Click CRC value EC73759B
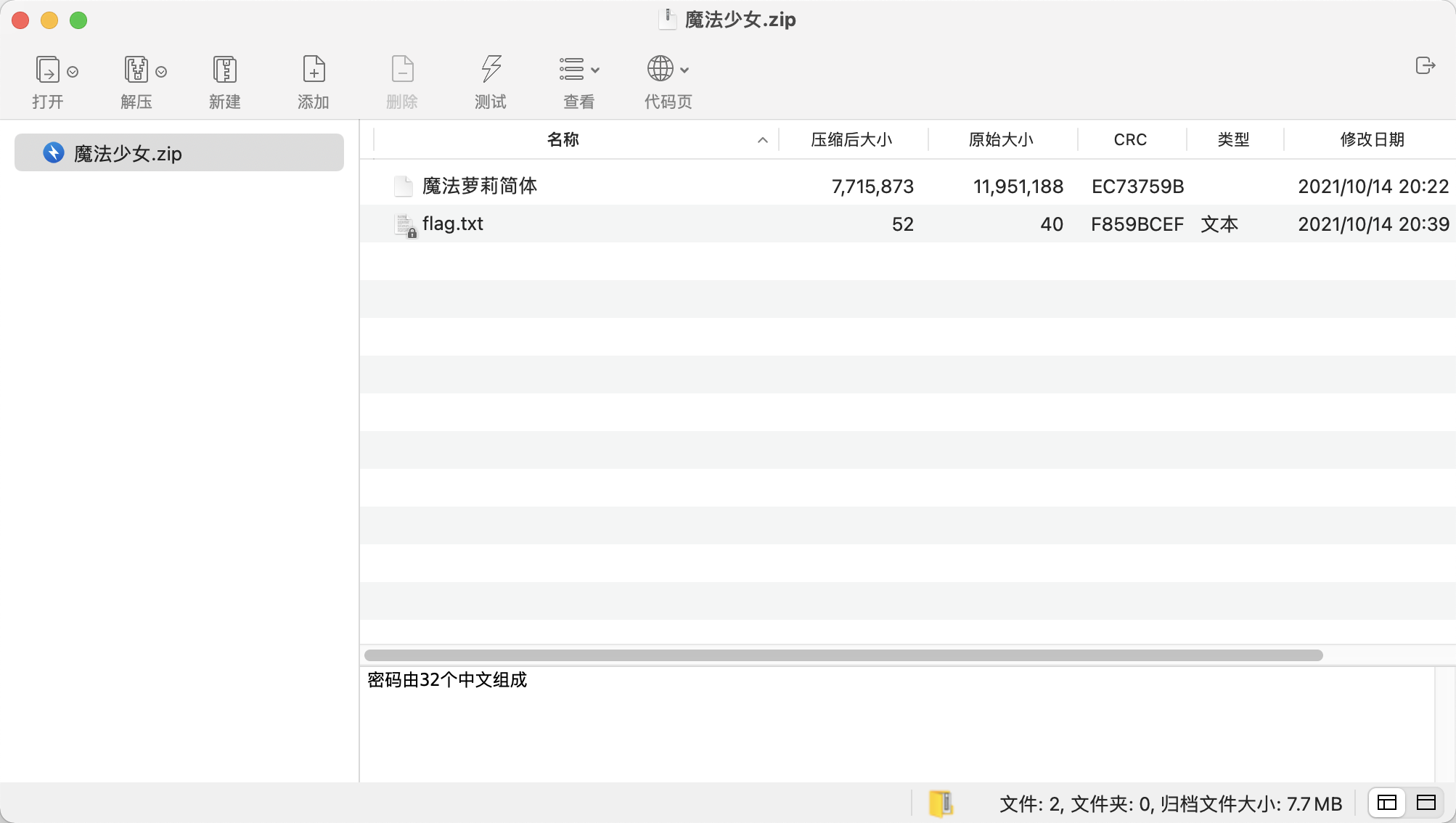Image resolution: width=1456 pixels, height=823 pixels. coord(1138,187)
